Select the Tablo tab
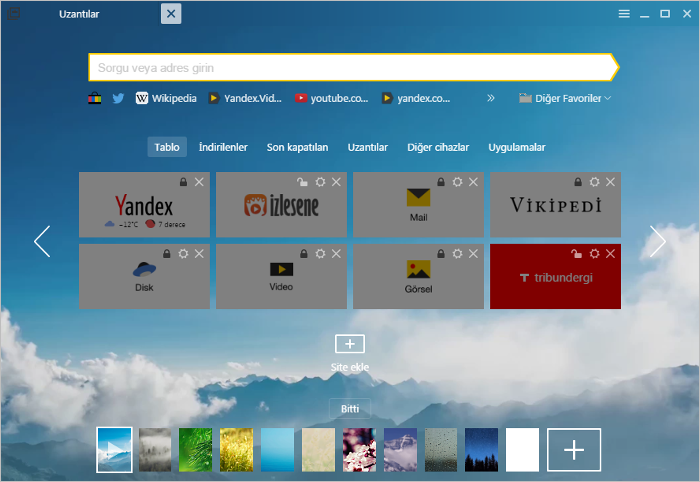 coord(167,147)
